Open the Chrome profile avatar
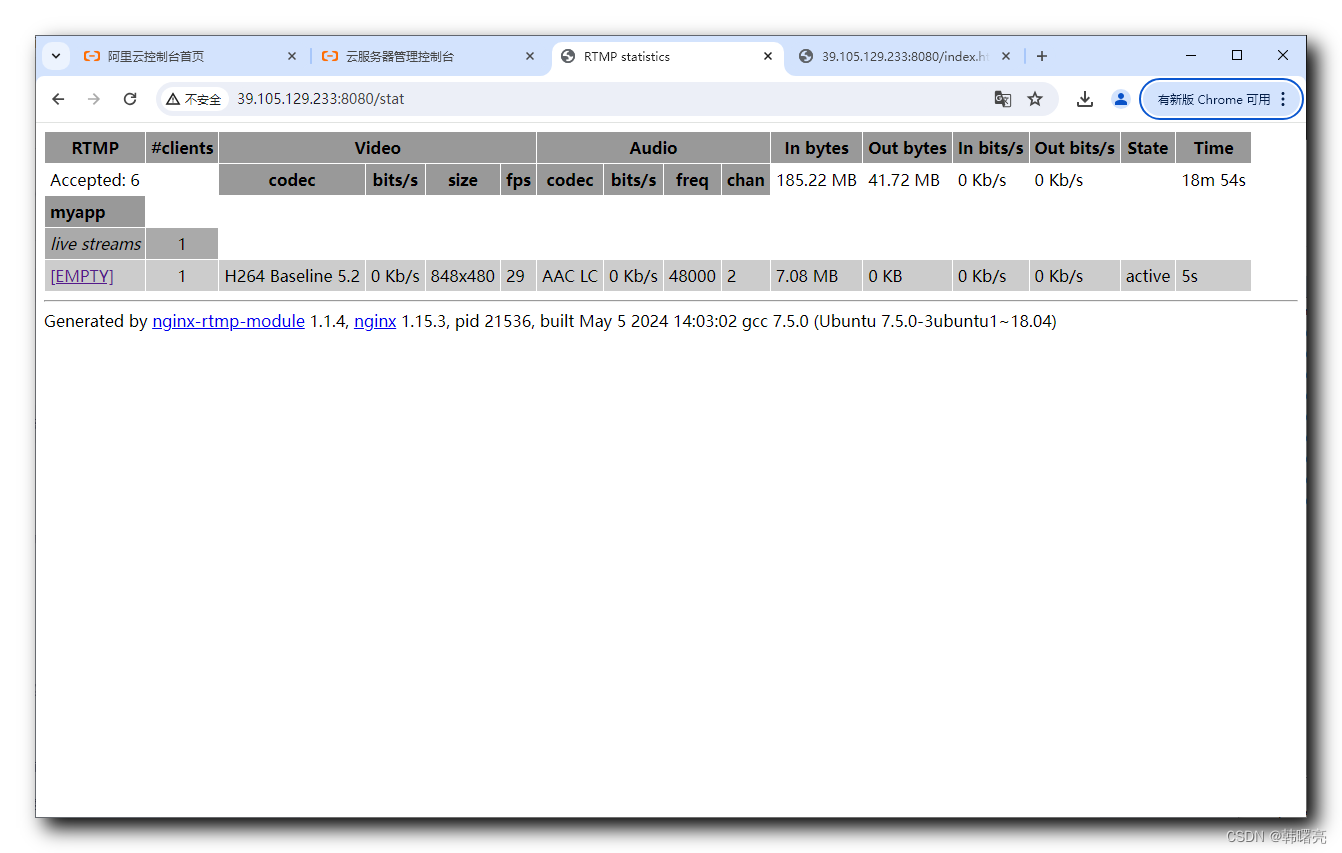1342x853 pixels. [1120, 99]
